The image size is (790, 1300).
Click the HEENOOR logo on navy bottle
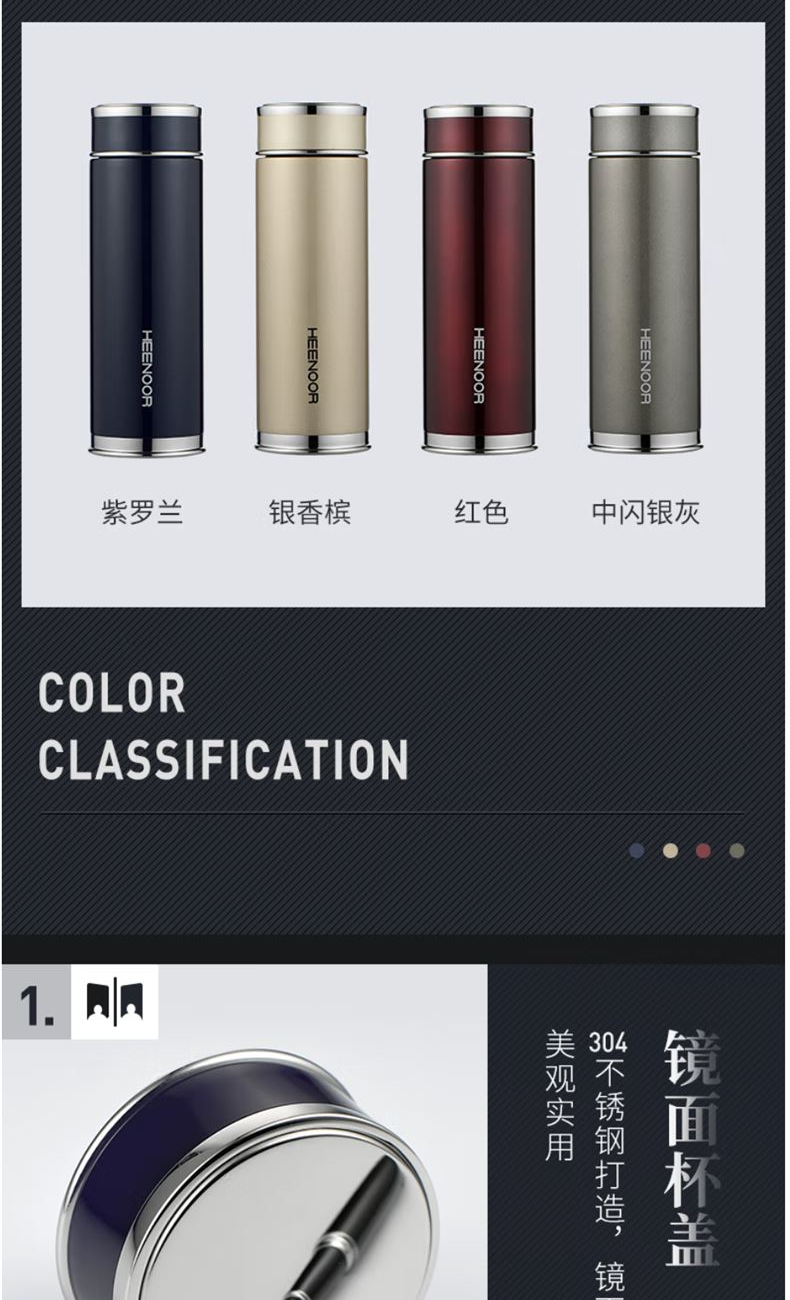[146, 368]
